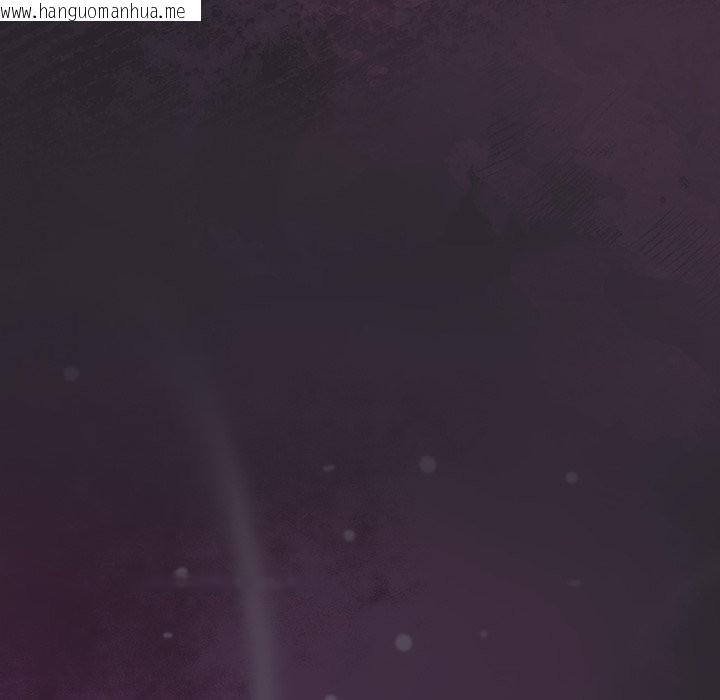Click the dark shadowed area at bottom right corner
Screen dimensions: 720x700
(695, 660)
